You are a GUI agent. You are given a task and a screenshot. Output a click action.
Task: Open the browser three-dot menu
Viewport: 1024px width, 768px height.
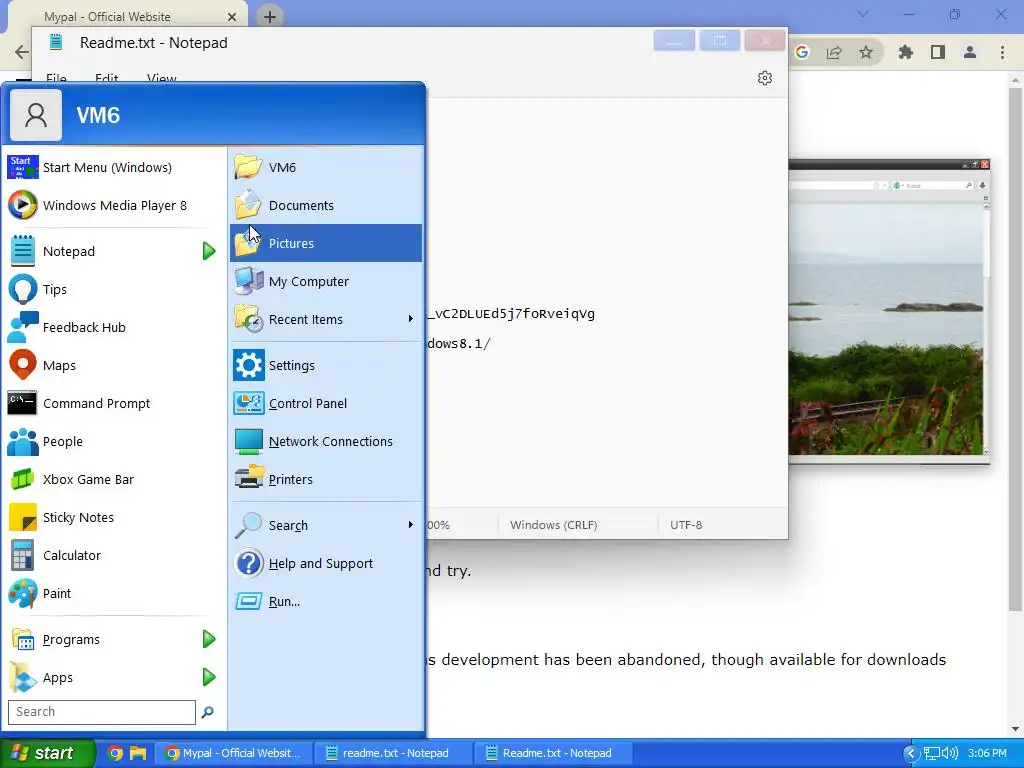point(1002,52)
